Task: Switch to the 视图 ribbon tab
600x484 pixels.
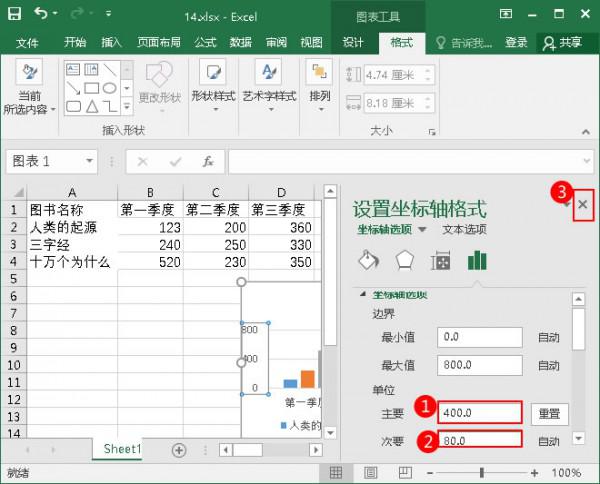Action: point(311,42)
